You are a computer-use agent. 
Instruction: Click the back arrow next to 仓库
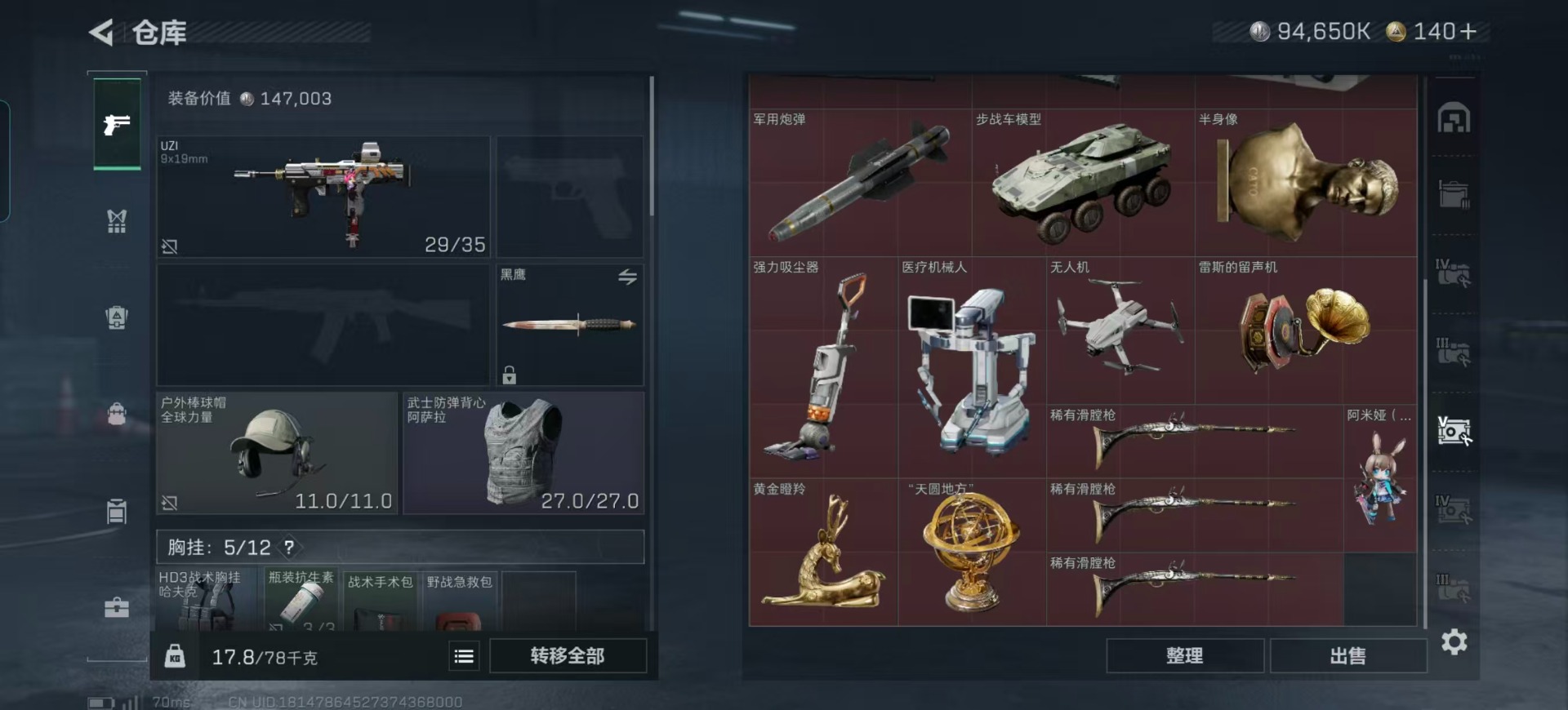[x=101, y=33]
